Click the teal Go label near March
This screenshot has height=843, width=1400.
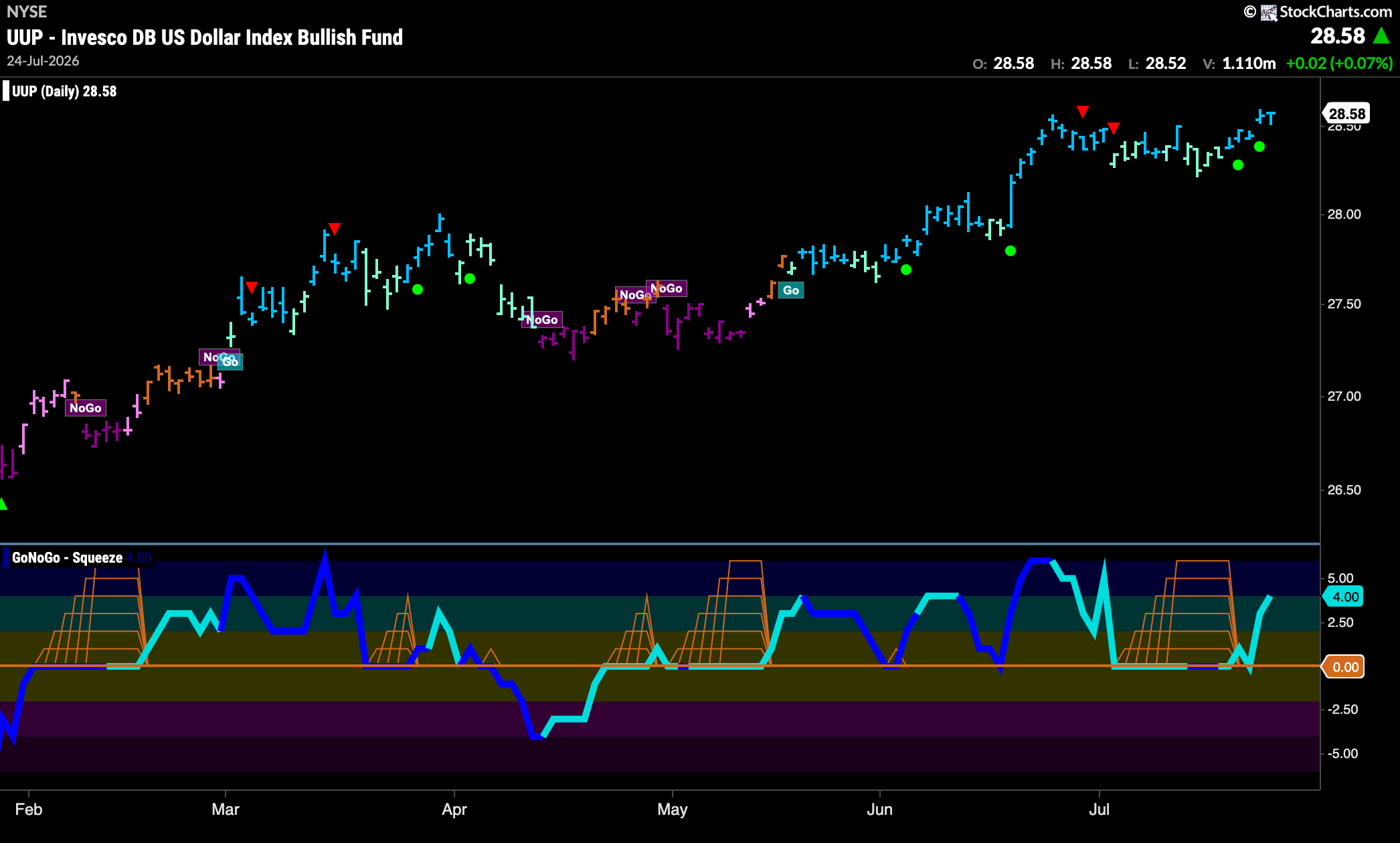point(231,362)
